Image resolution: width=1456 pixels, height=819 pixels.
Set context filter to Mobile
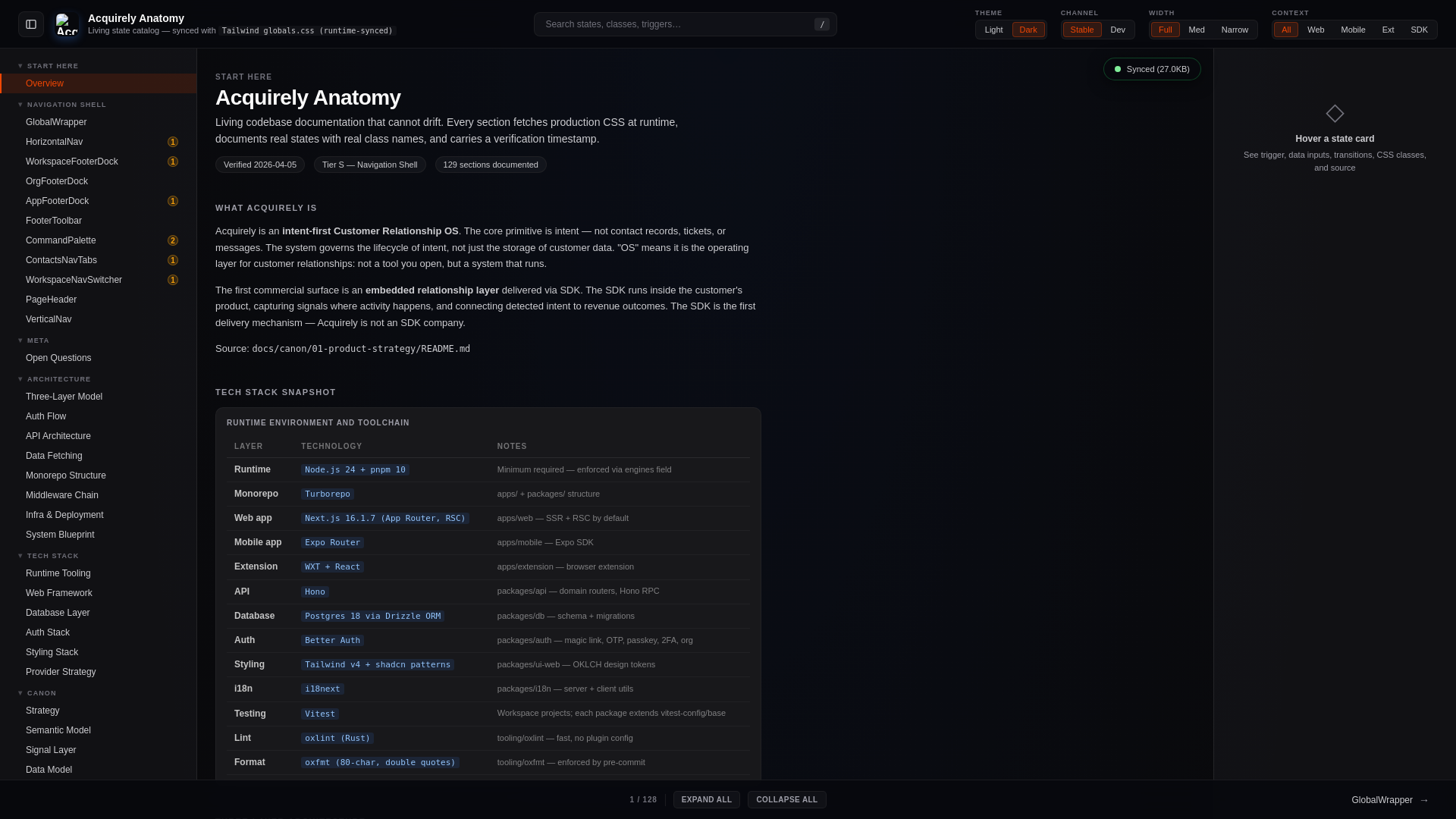pyautogui.click(x=1353, y=30)
